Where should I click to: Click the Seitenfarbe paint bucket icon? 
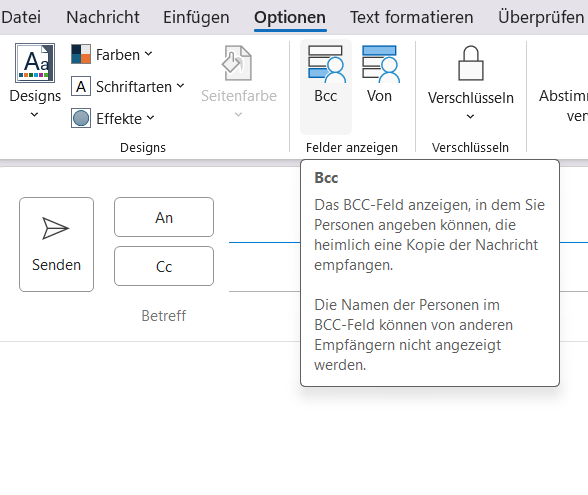click(237, 63)
